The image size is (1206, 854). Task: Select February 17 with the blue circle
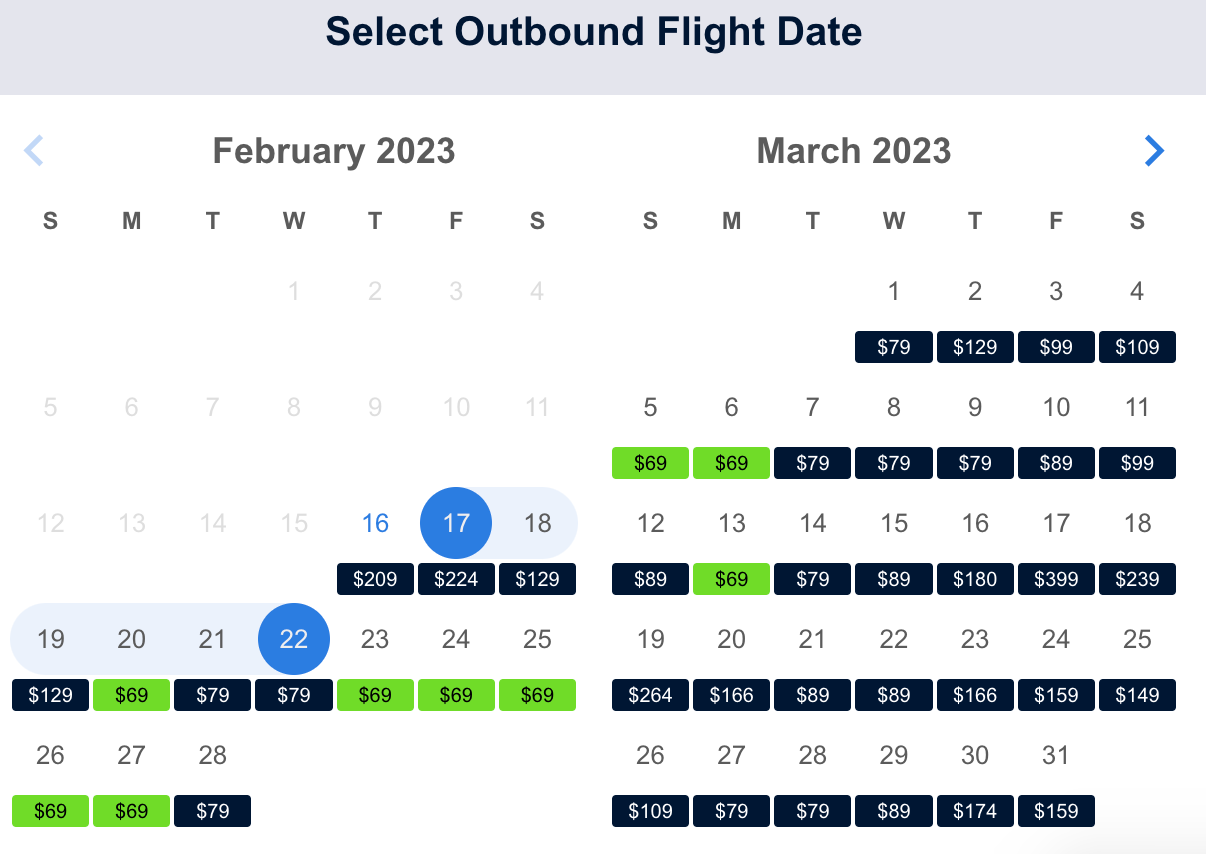456,523
